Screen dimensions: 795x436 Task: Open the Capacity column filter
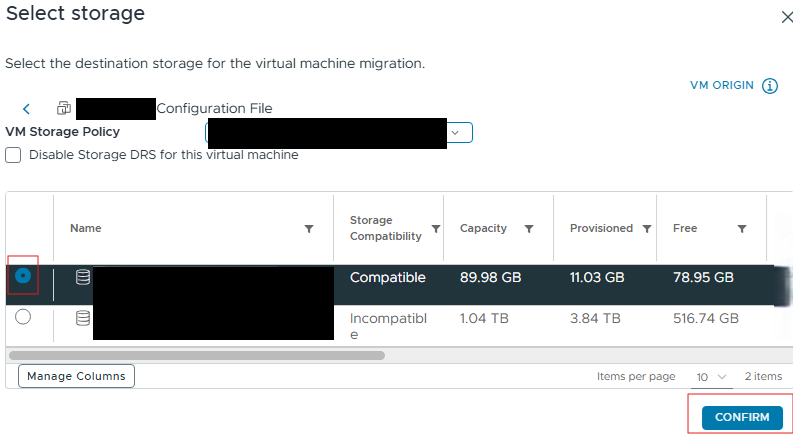tap(529, 229)
